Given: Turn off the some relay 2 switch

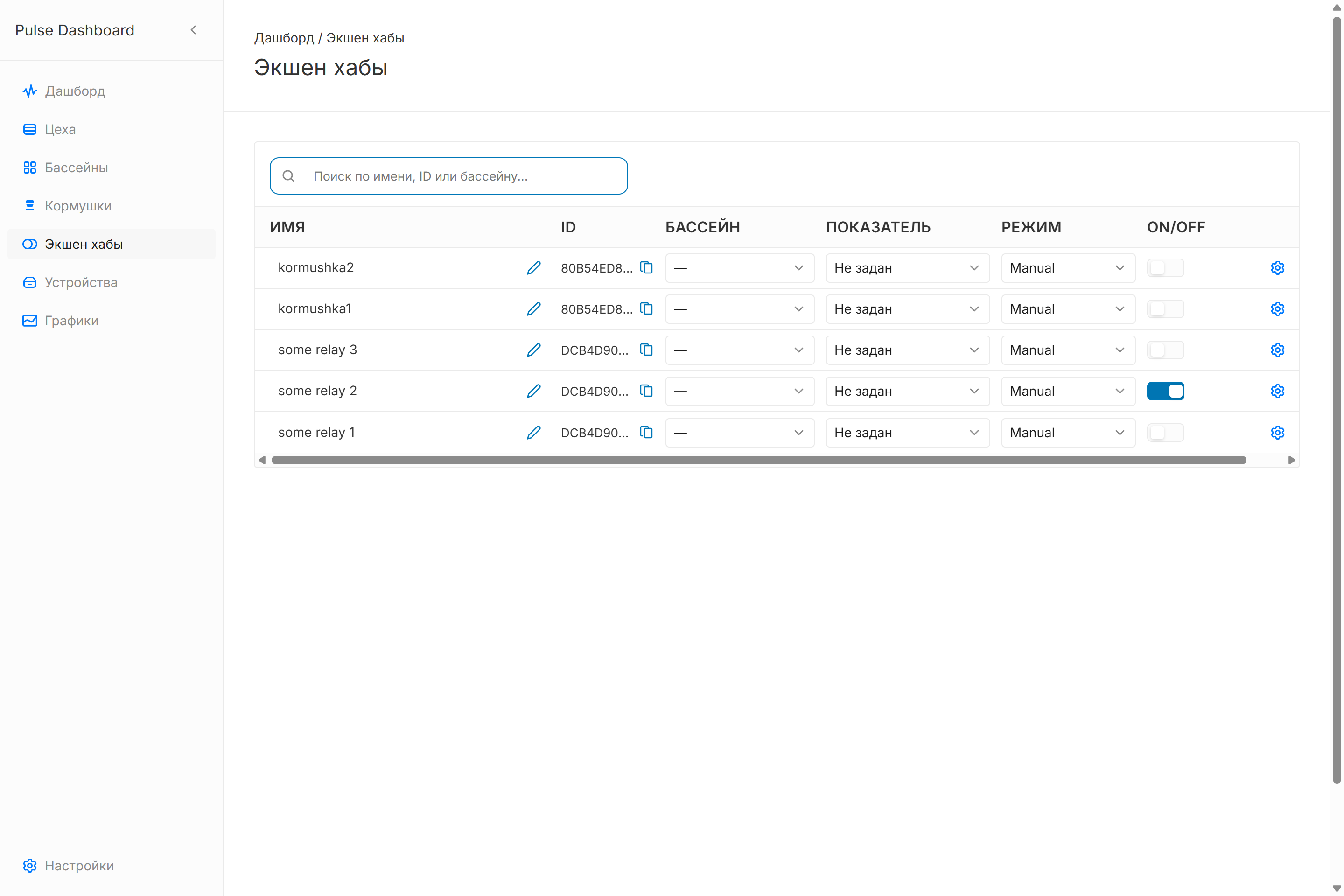Looking at the screenshot, I should pos(1165,391).
